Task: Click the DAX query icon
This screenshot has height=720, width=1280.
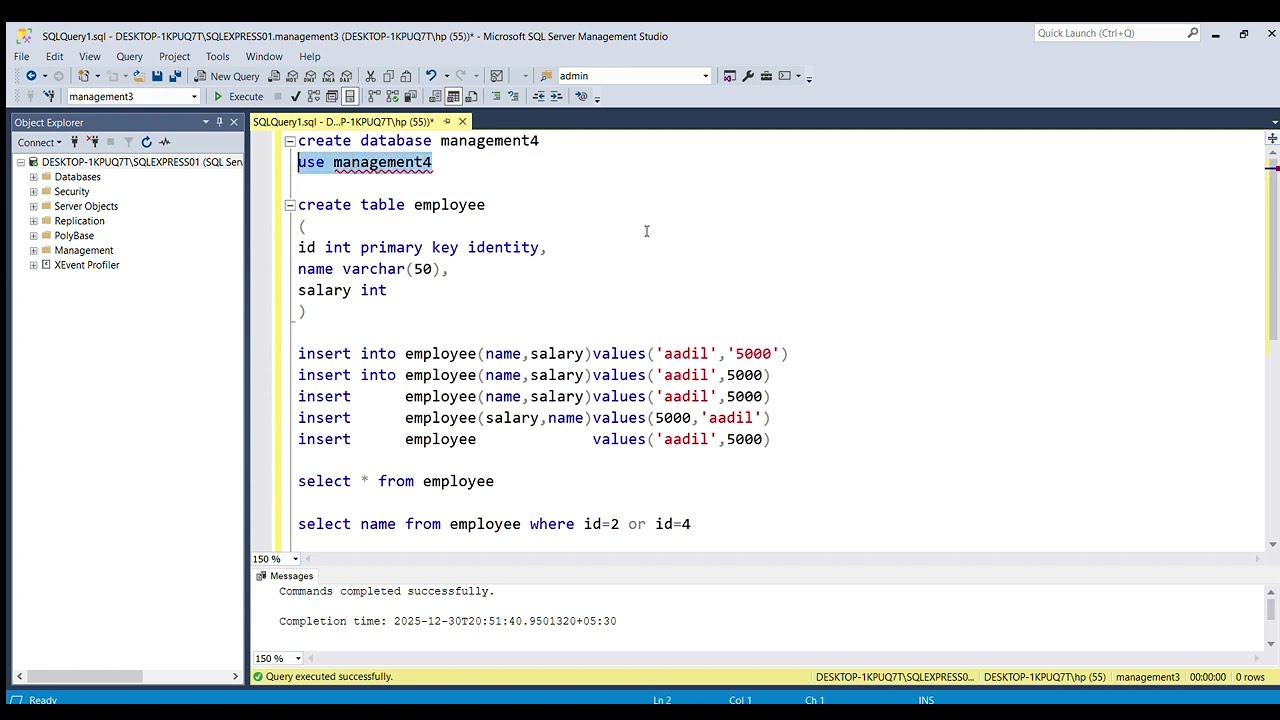Action: click(x=347, y=76)
